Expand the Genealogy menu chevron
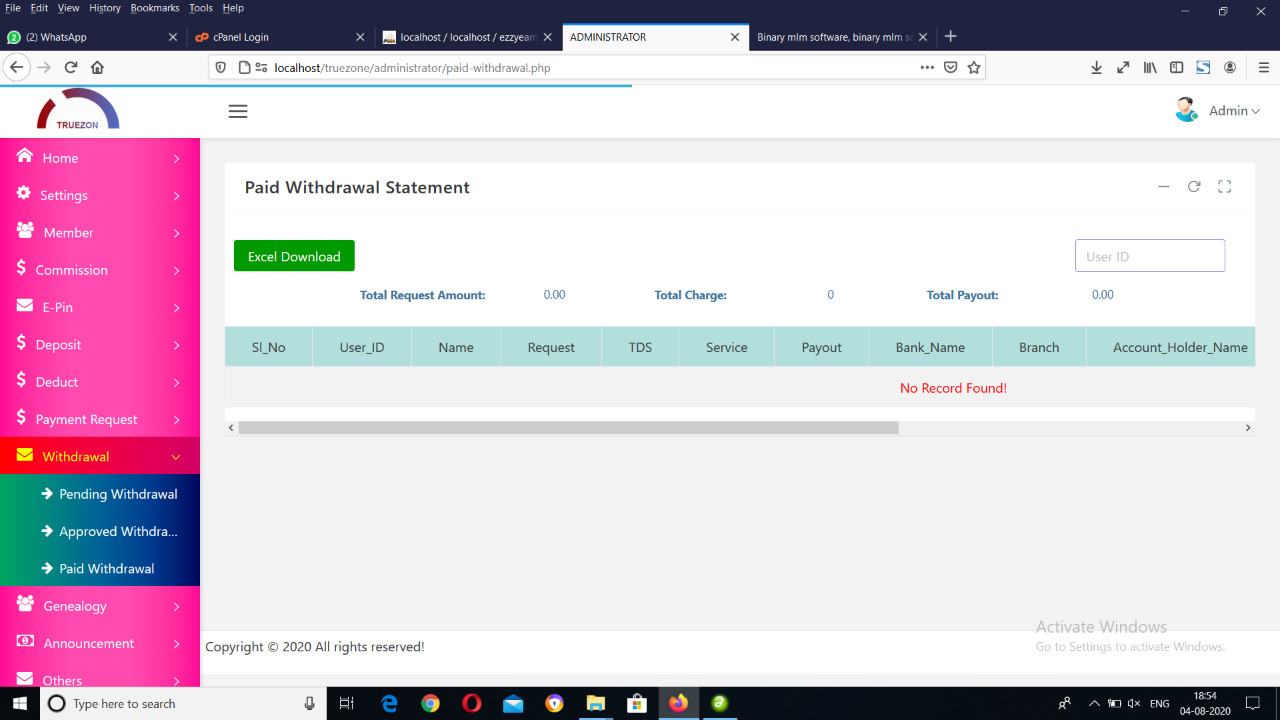Viewport: 1280px width, 720px height. [x=176, y=607]
